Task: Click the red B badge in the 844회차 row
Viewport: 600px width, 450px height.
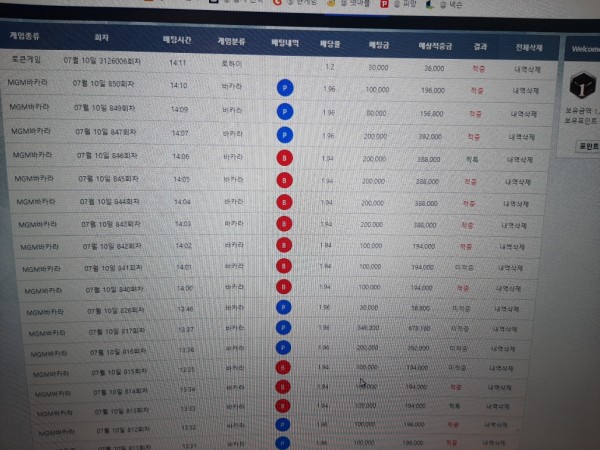Action: click(284, 202)
